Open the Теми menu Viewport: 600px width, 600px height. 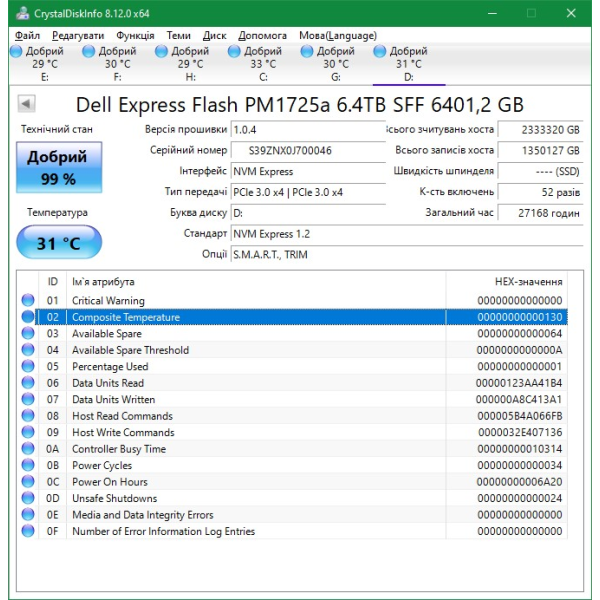point(178,36)
